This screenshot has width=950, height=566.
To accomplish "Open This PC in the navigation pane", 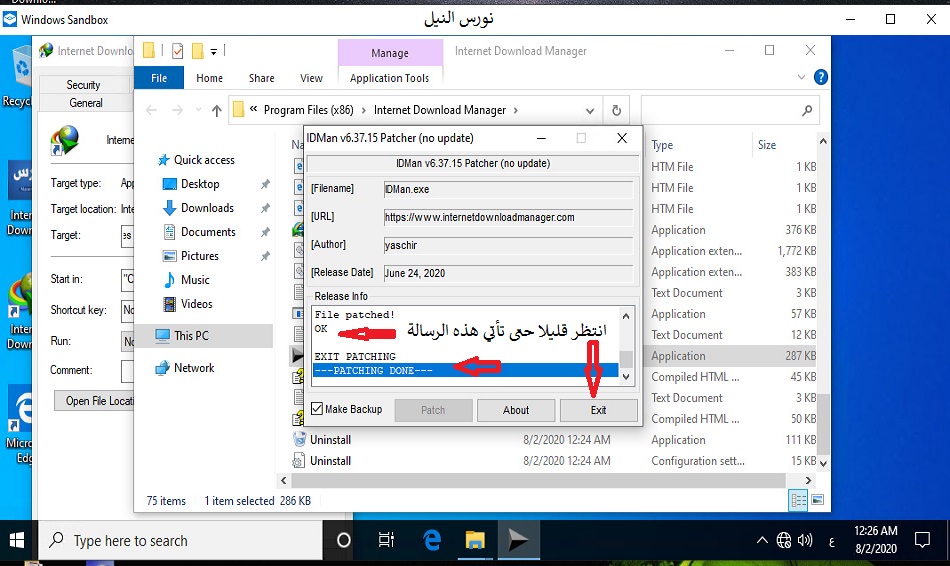I will pyautogui.click(x=190, y=335).
